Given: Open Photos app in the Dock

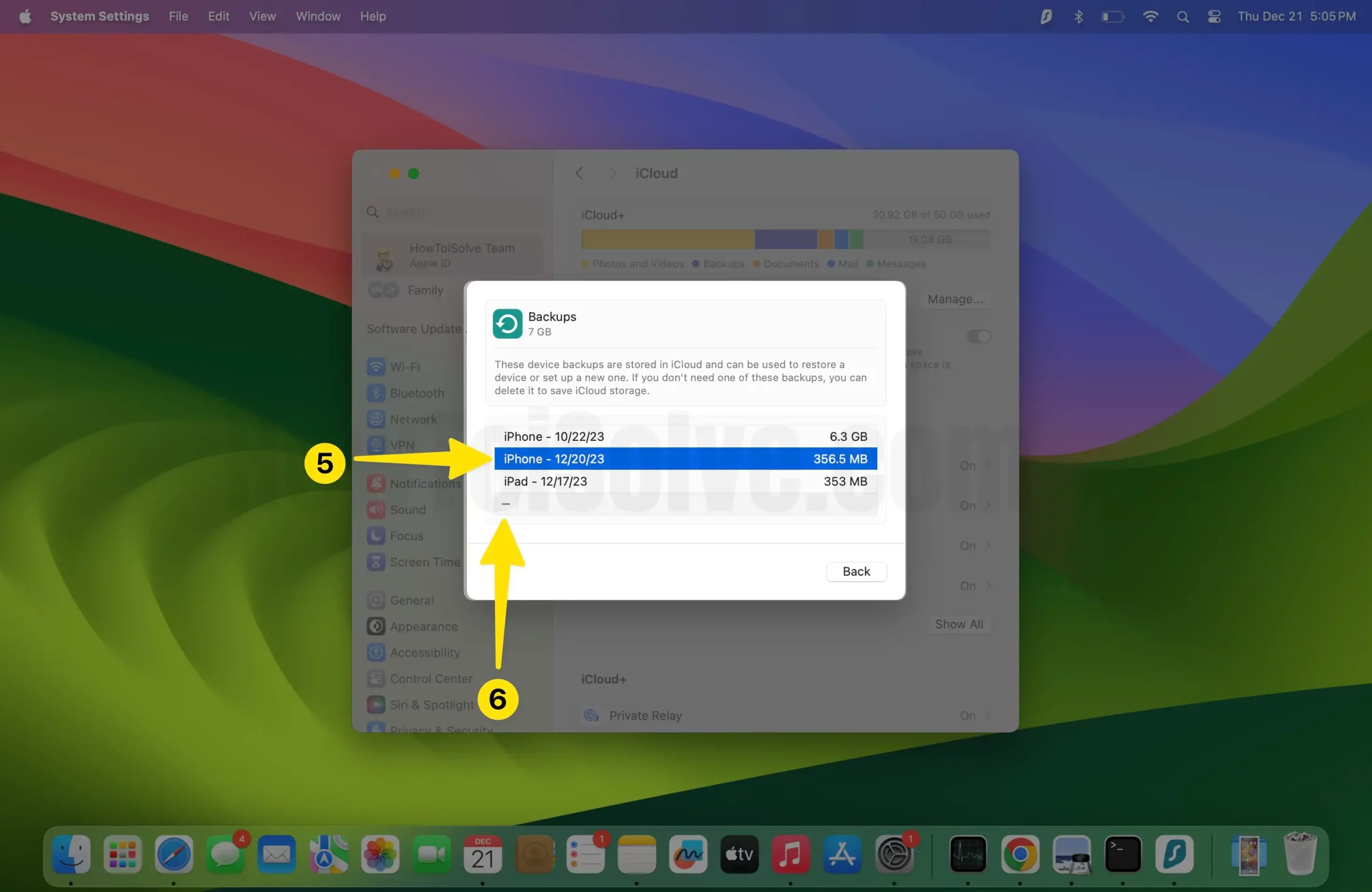Looking at the screenshot, I should click(380, 854).
